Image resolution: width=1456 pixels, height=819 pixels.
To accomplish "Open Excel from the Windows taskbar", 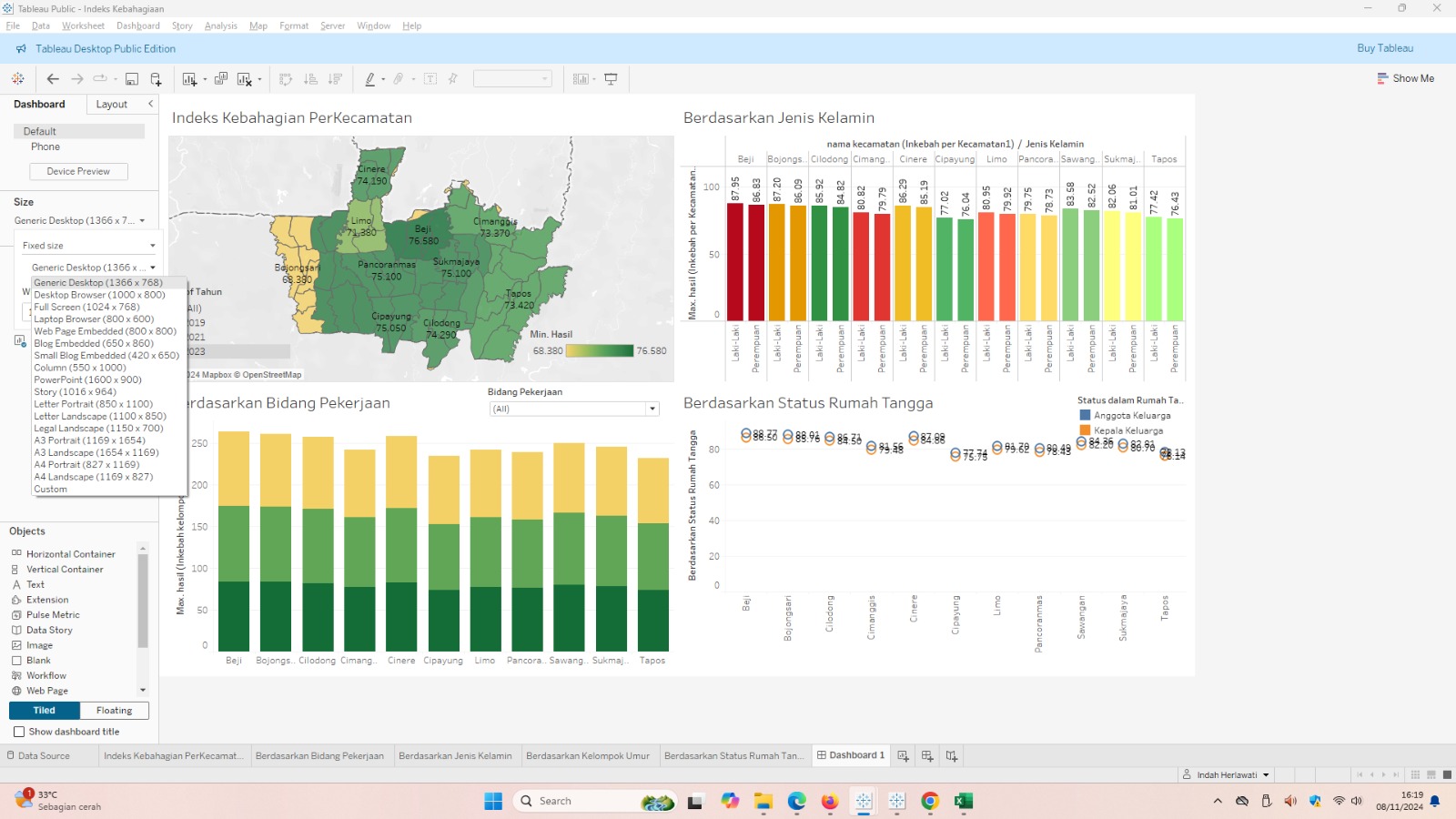I will 964,801.
